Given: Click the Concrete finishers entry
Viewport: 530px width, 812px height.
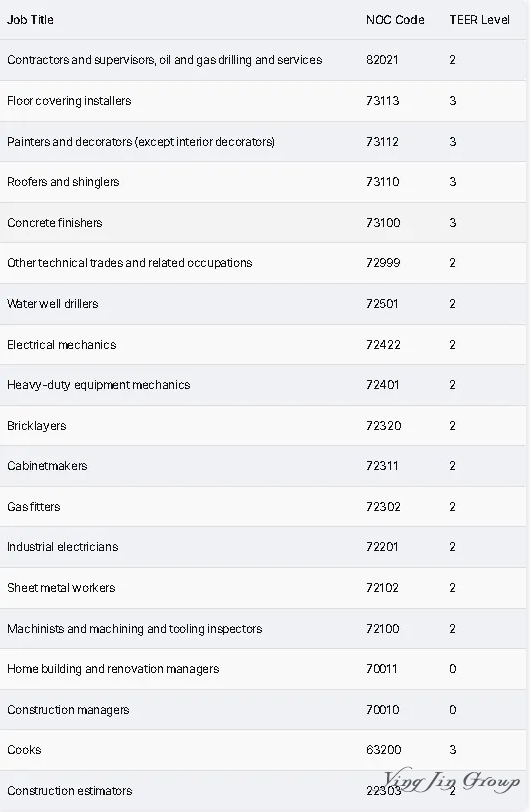Looking at the screenshot, I should (x=54, y=223).
